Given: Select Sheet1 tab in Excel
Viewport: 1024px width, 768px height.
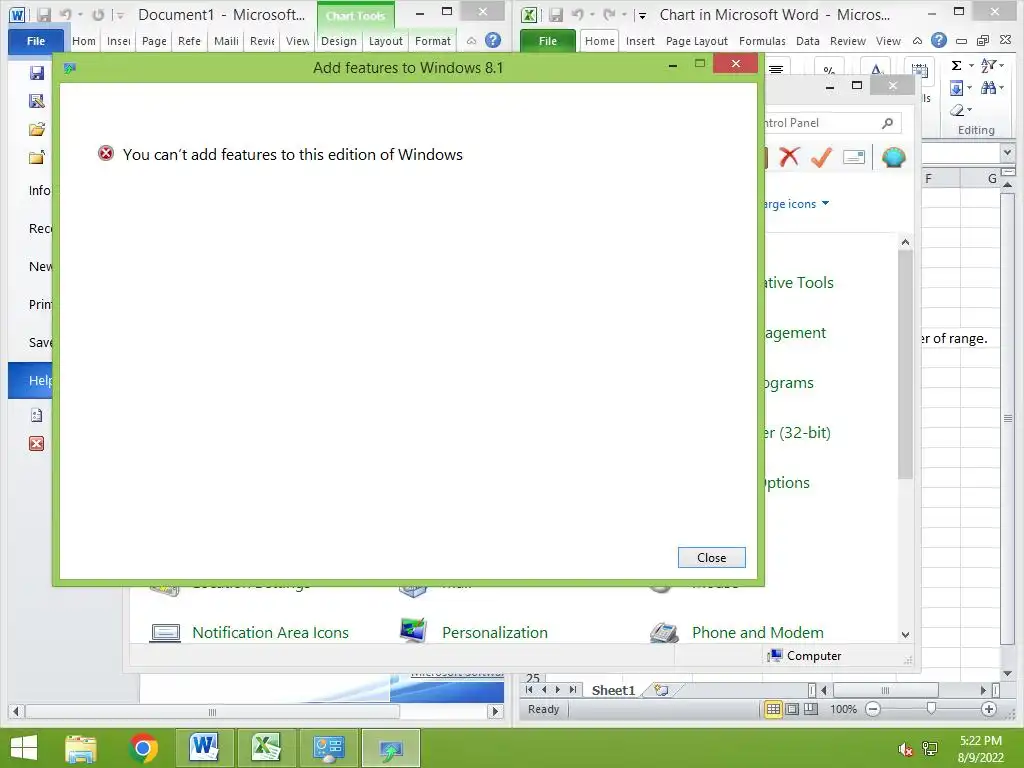Looking at the screenshot, I should point(613,690).
